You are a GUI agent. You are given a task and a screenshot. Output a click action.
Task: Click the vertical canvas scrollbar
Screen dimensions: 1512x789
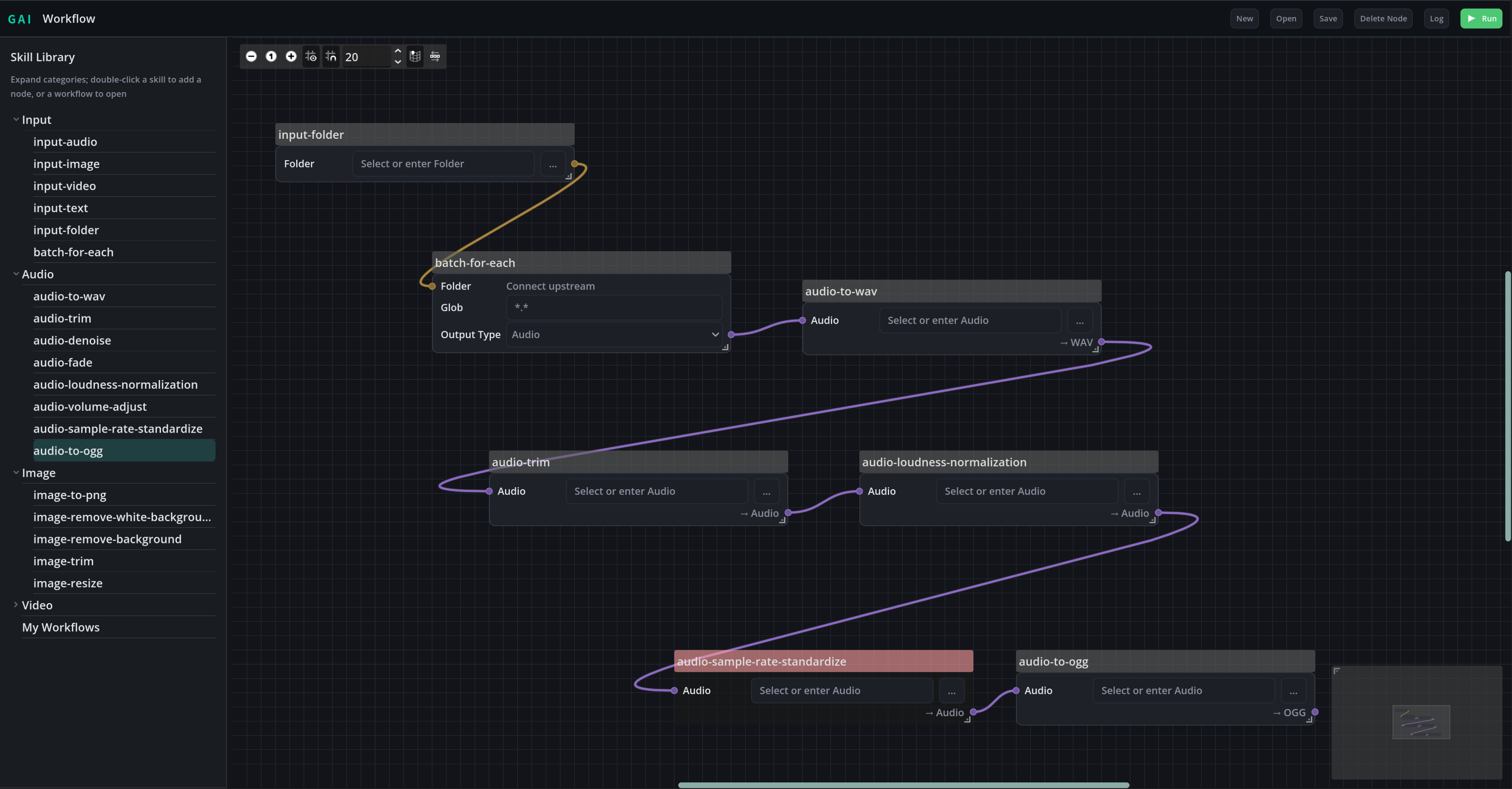(1508, 406)
